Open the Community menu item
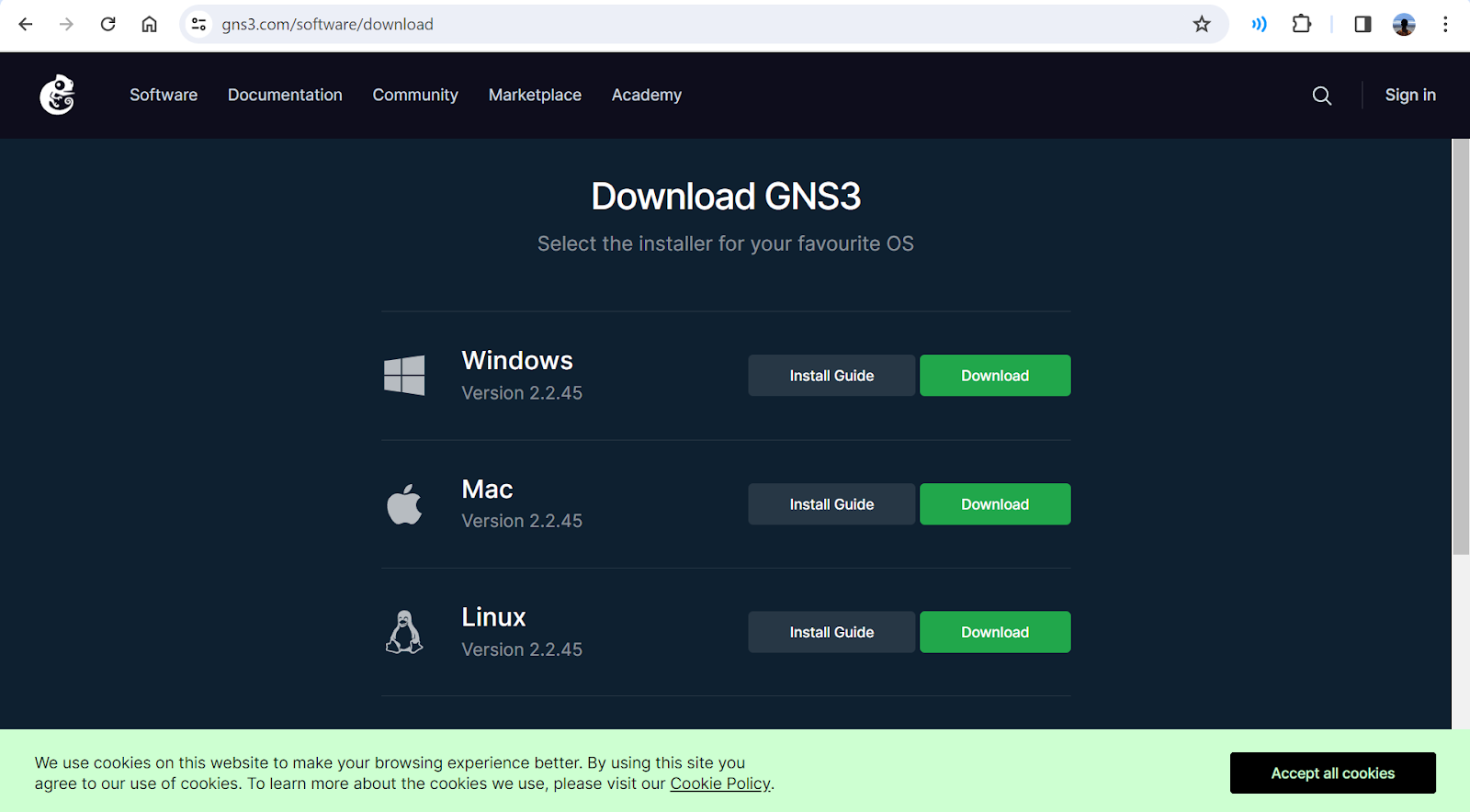This screenshot has width=1470, height=812. pos(415,95)
